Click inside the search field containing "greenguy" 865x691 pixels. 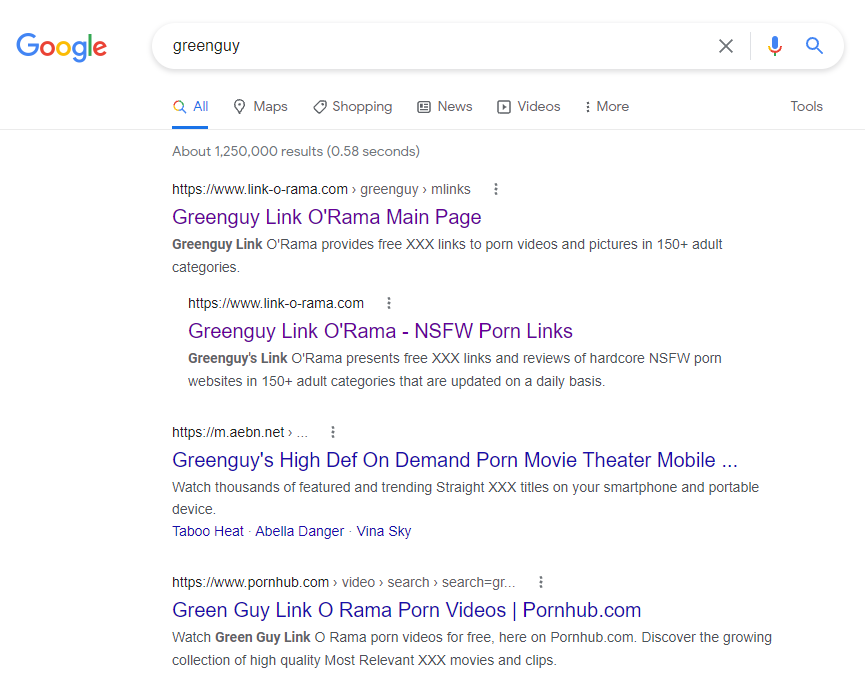point(430,46)
